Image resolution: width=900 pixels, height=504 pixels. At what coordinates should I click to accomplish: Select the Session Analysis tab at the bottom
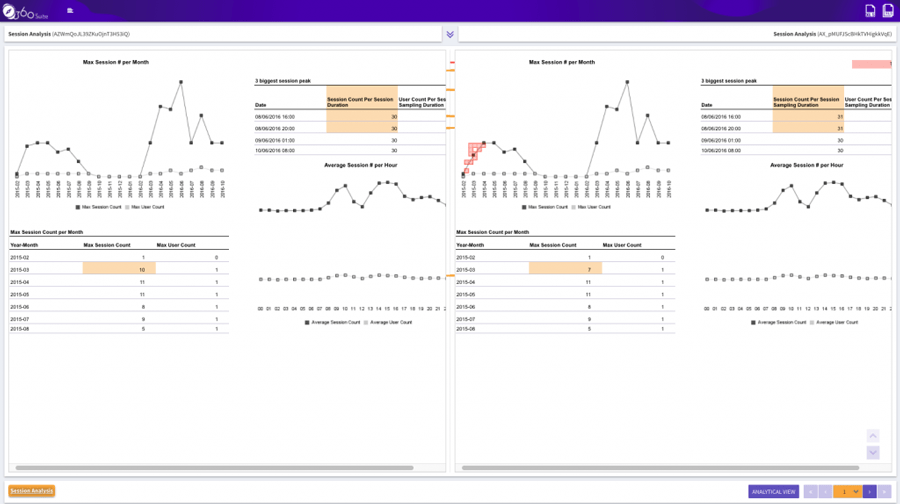click(x=32, y=491)
